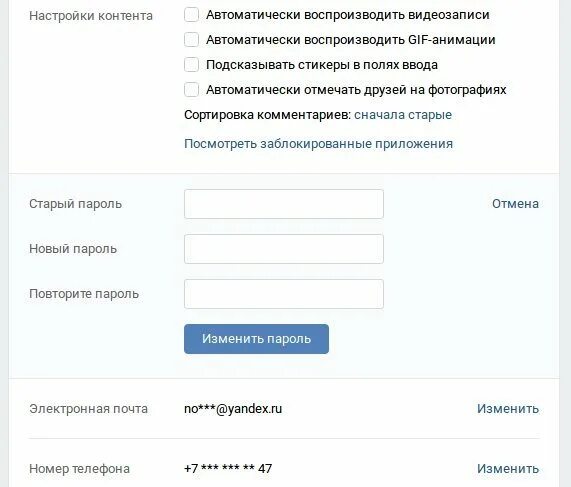Click the 'Сортировка комментариев' label text

click(268, 115)
